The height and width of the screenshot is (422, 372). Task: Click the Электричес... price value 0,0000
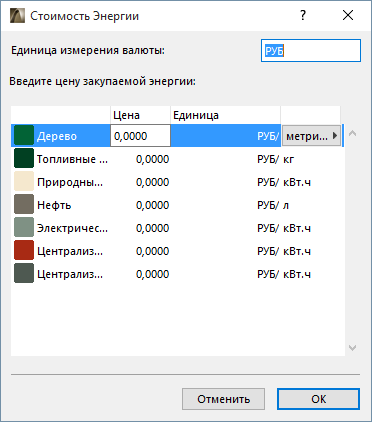point(152,228)
